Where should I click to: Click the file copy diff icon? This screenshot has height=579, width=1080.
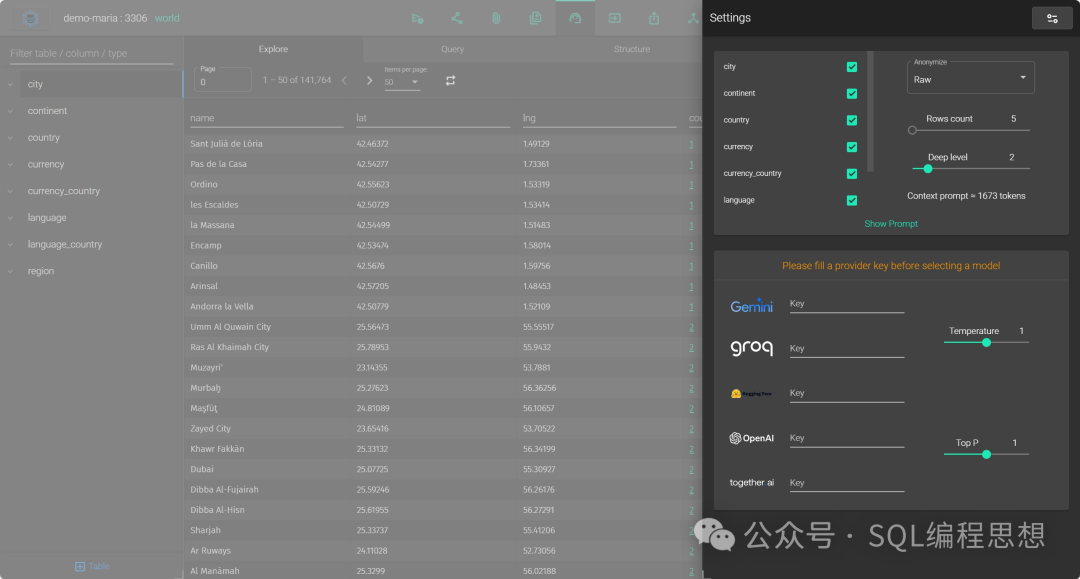click(x=535, y=19)
